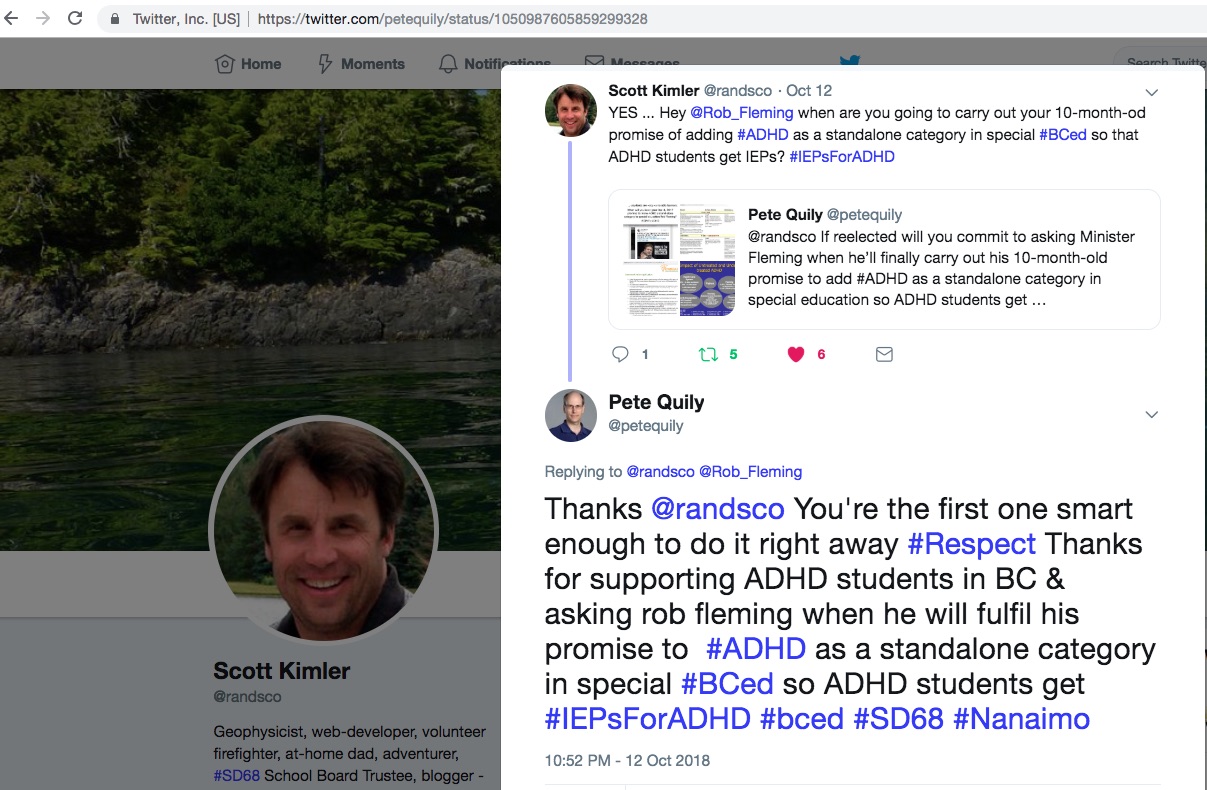Expand Scott Kimler's tweet options chevron
1207x790 pixels.
pyautogui.click(x=1152, y=91)
